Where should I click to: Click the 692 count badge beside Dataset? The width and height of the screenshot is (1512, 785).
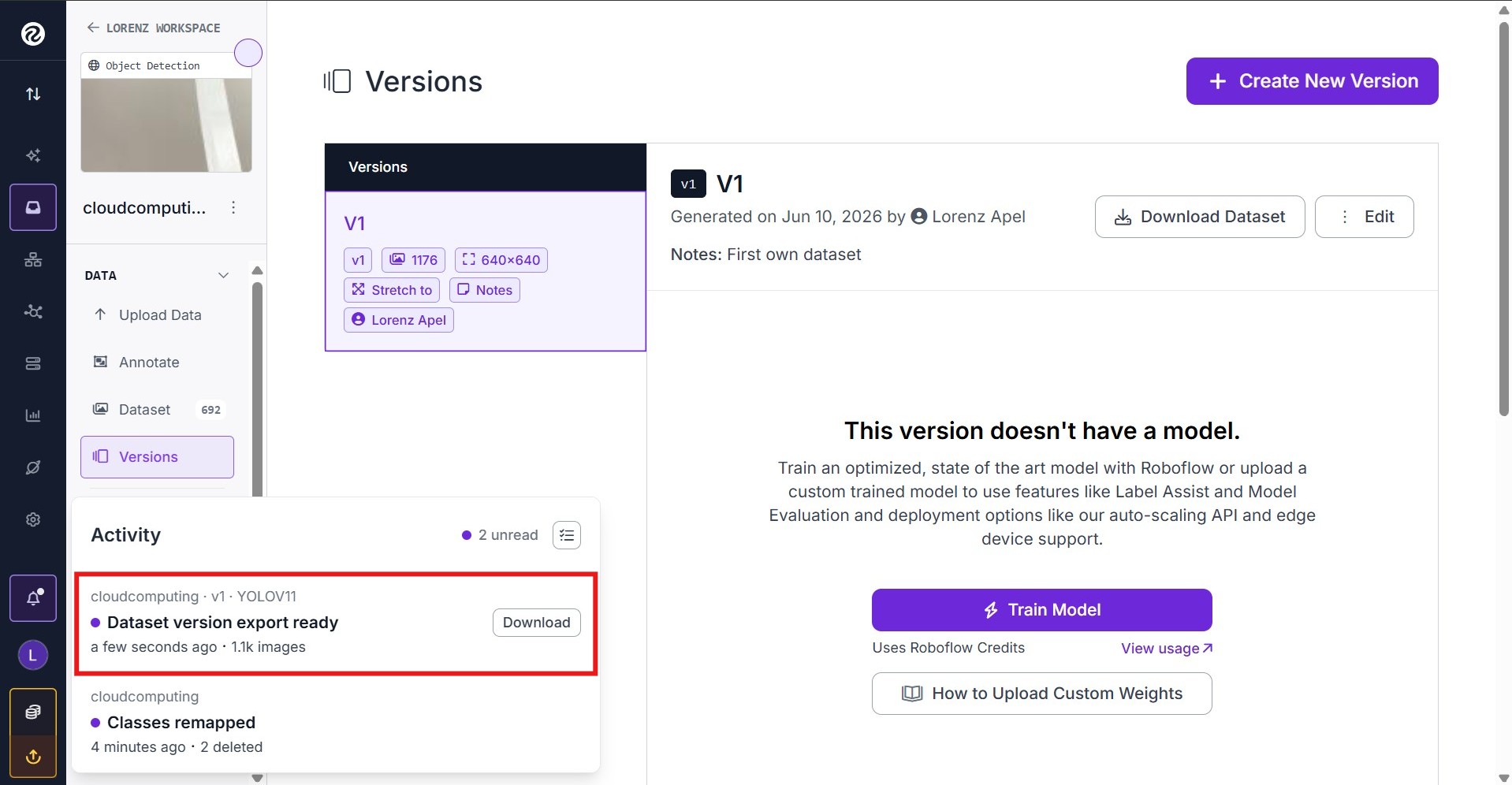(x=210, y=410)
